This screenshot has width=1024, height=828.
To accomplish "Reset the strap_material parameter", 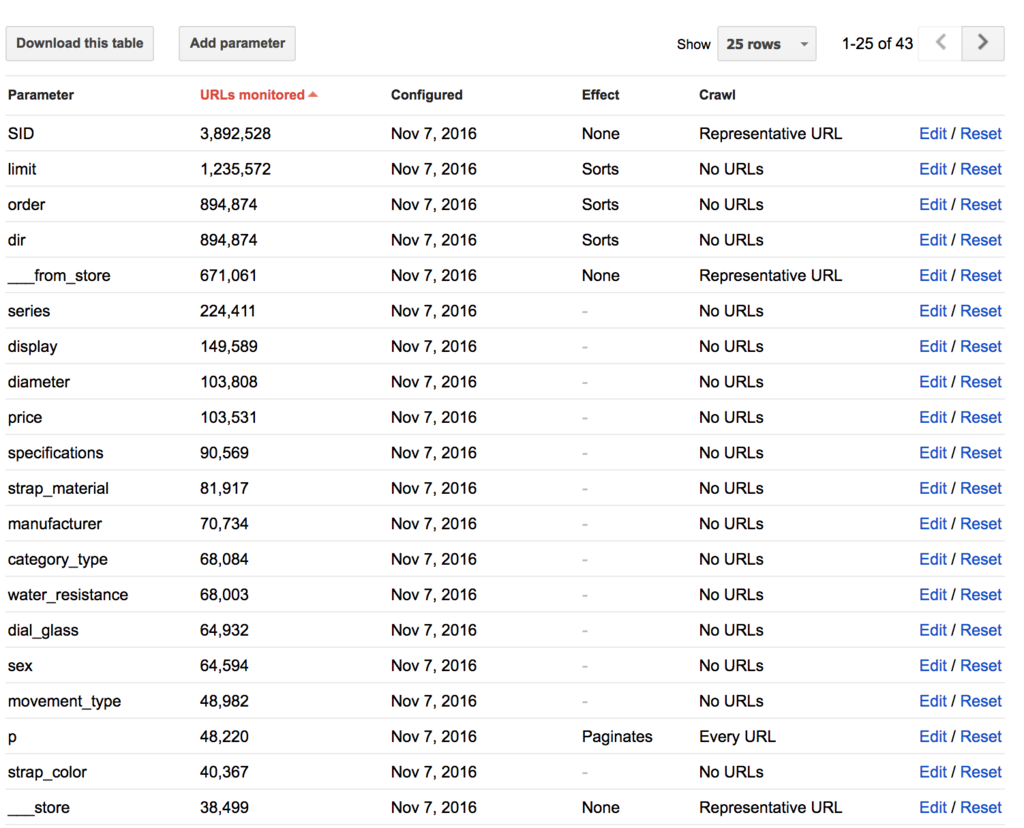I will pyautogui.click(x=981, y=489).
